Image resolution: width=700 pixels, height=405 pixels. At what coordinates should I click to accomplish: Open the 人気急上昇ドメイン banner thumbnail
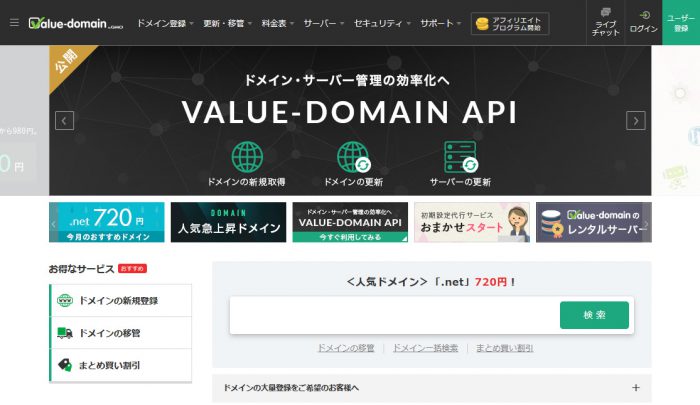(x=229, y=222)
